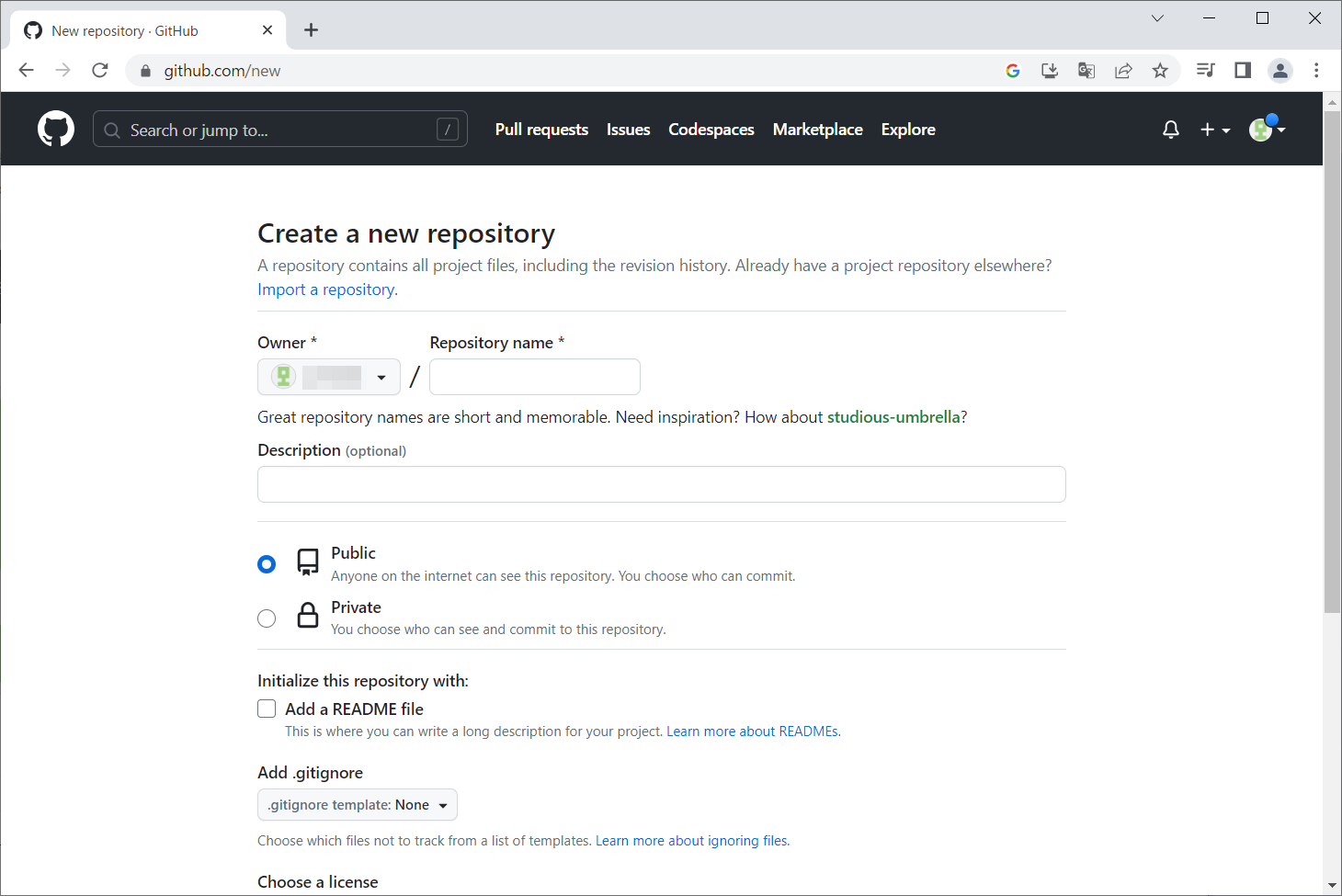Use suggested name studious-umbrella
The width and height of the screenshot is (1342, 896).
(x=893, y=417)
